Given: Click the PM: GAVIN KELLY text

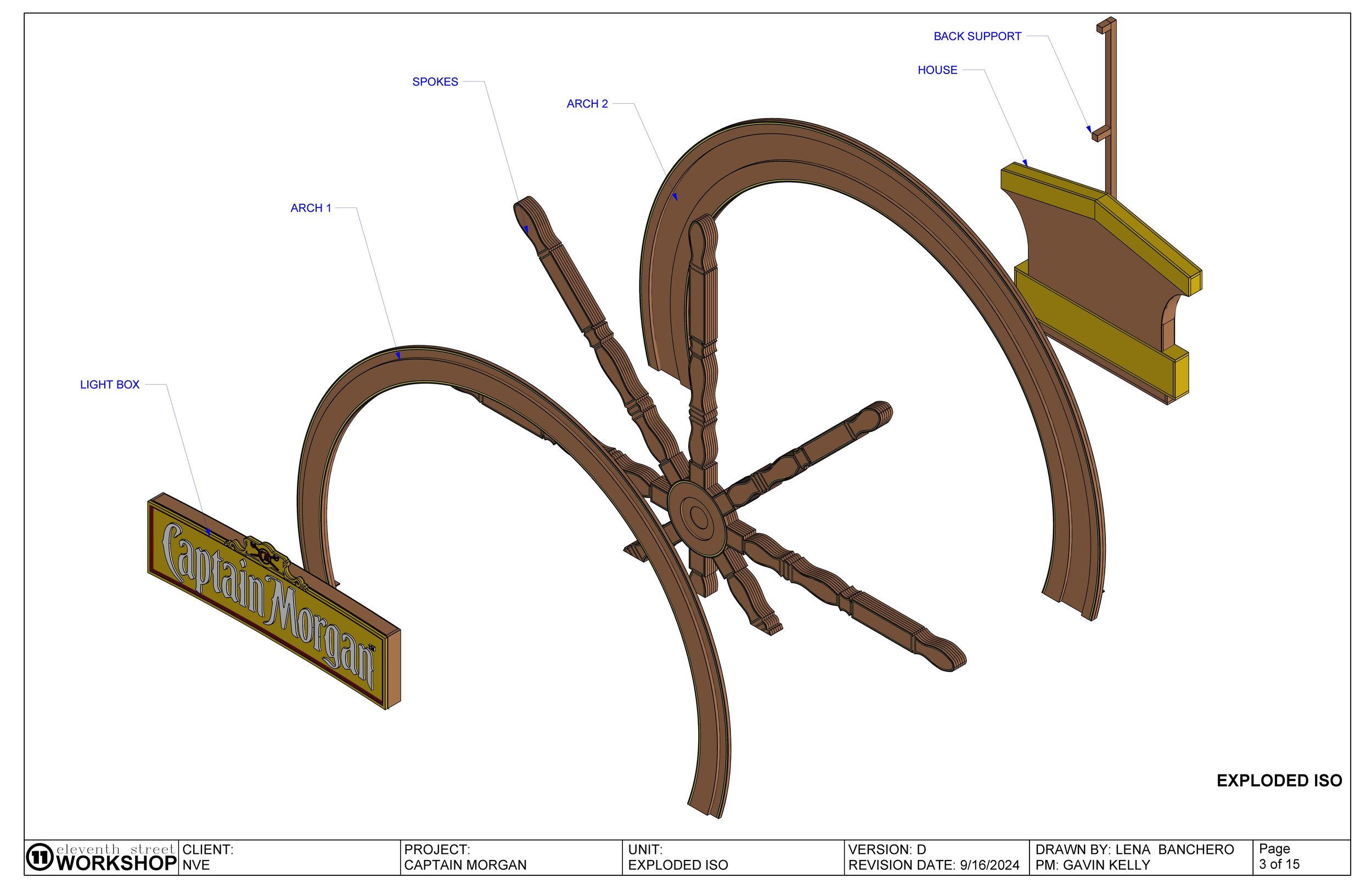Looking at the screenshot, I should [1092, 865].
